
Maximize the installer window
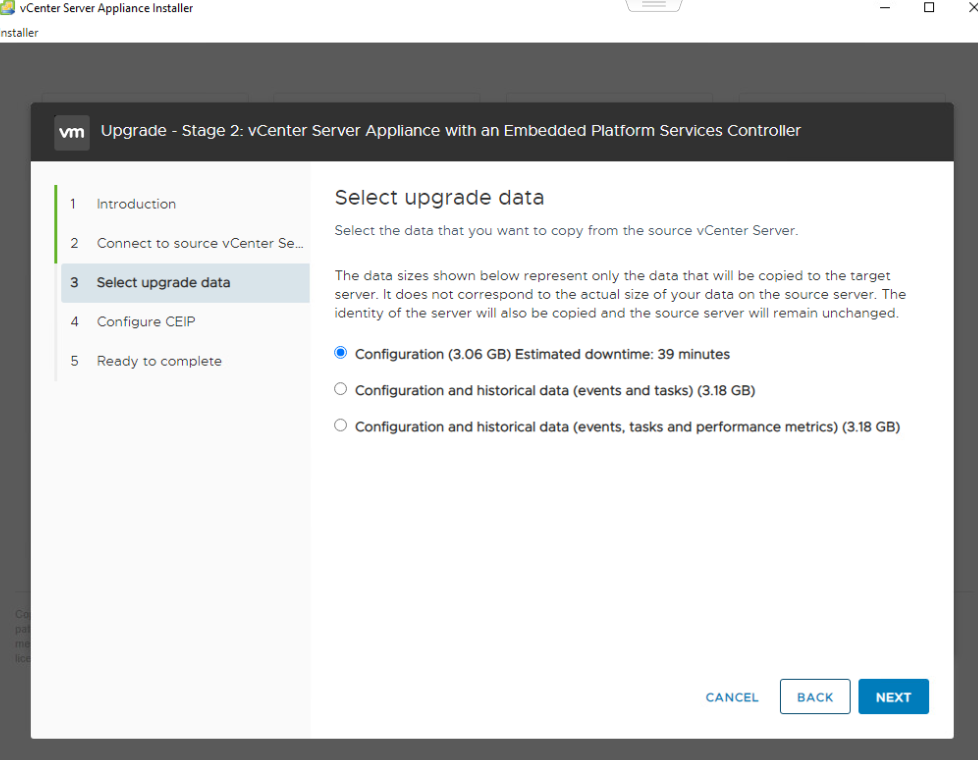pos(929,7)
